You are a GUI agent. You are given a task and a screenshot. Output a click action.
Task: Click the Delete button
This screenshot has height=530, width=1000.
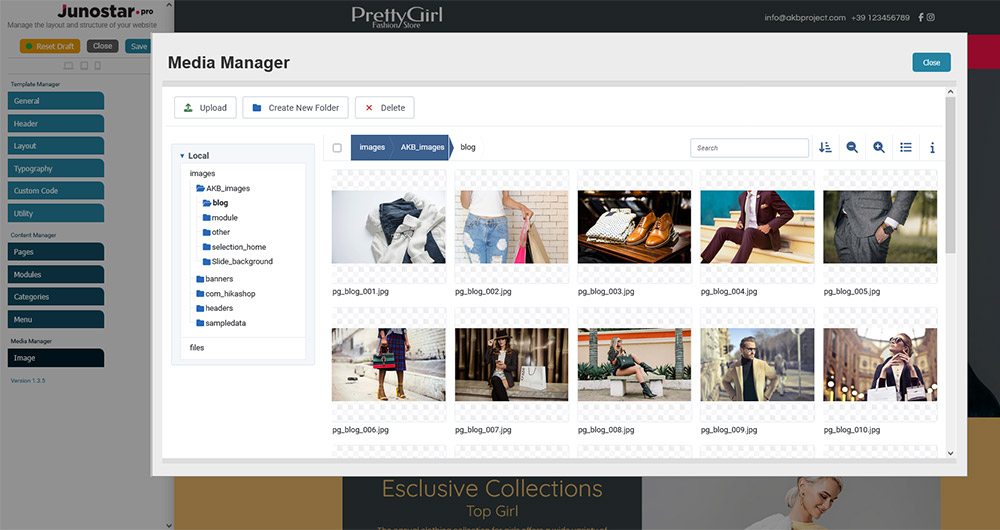(x=384, y=108)
